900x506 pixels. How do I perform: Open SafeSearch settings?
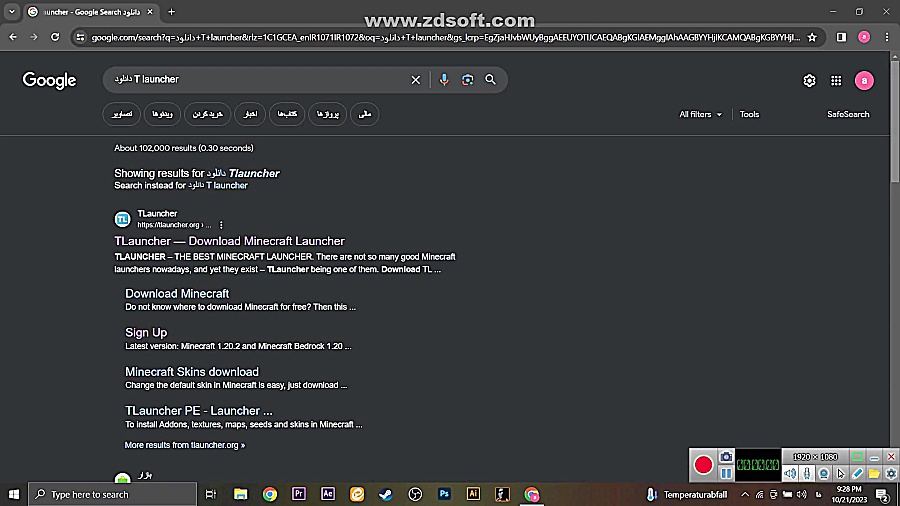pos(848,114)
